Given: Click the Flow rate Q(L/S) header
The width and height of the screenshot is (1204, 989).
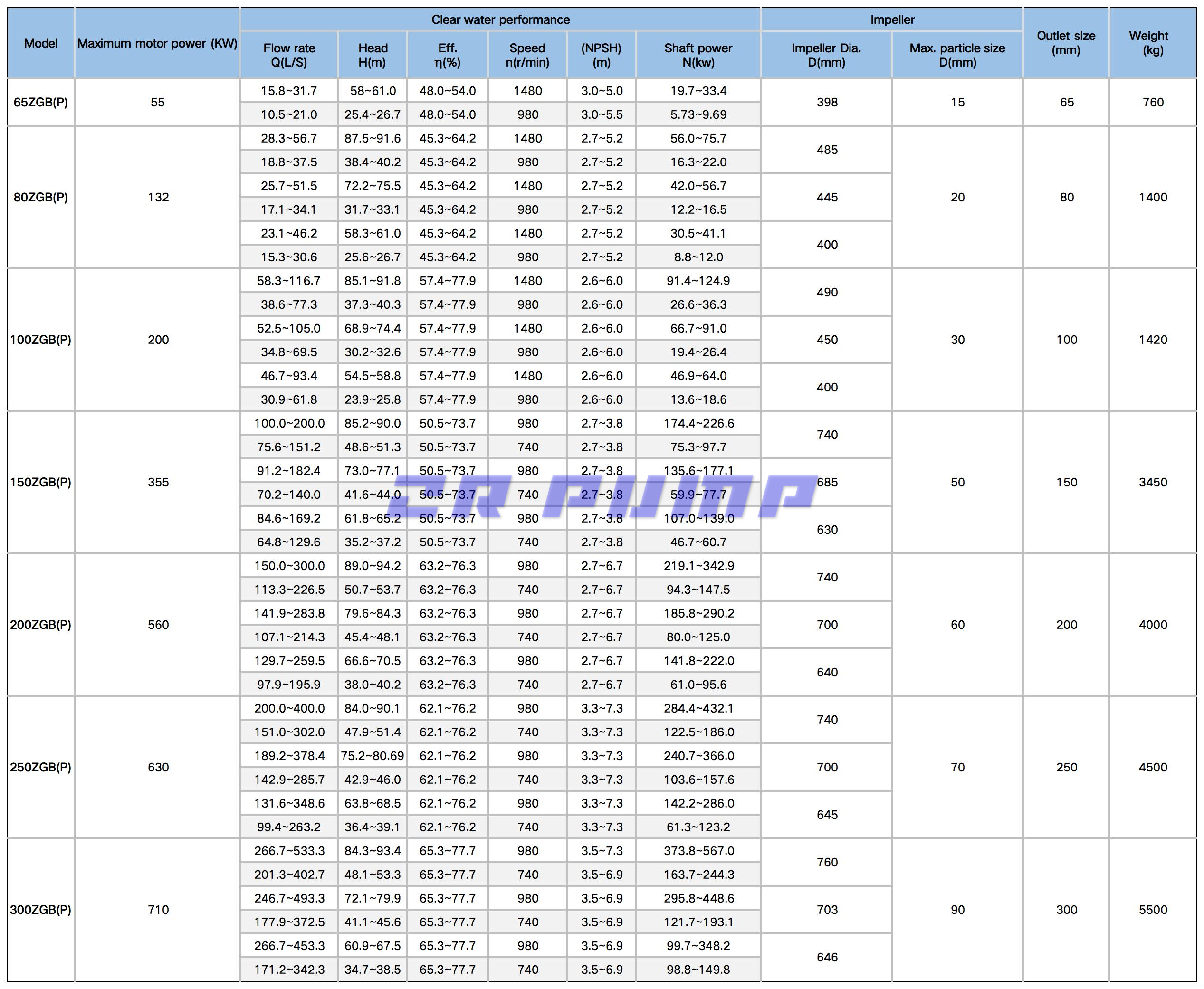Looking at the screenshot, I should [289, 55].
